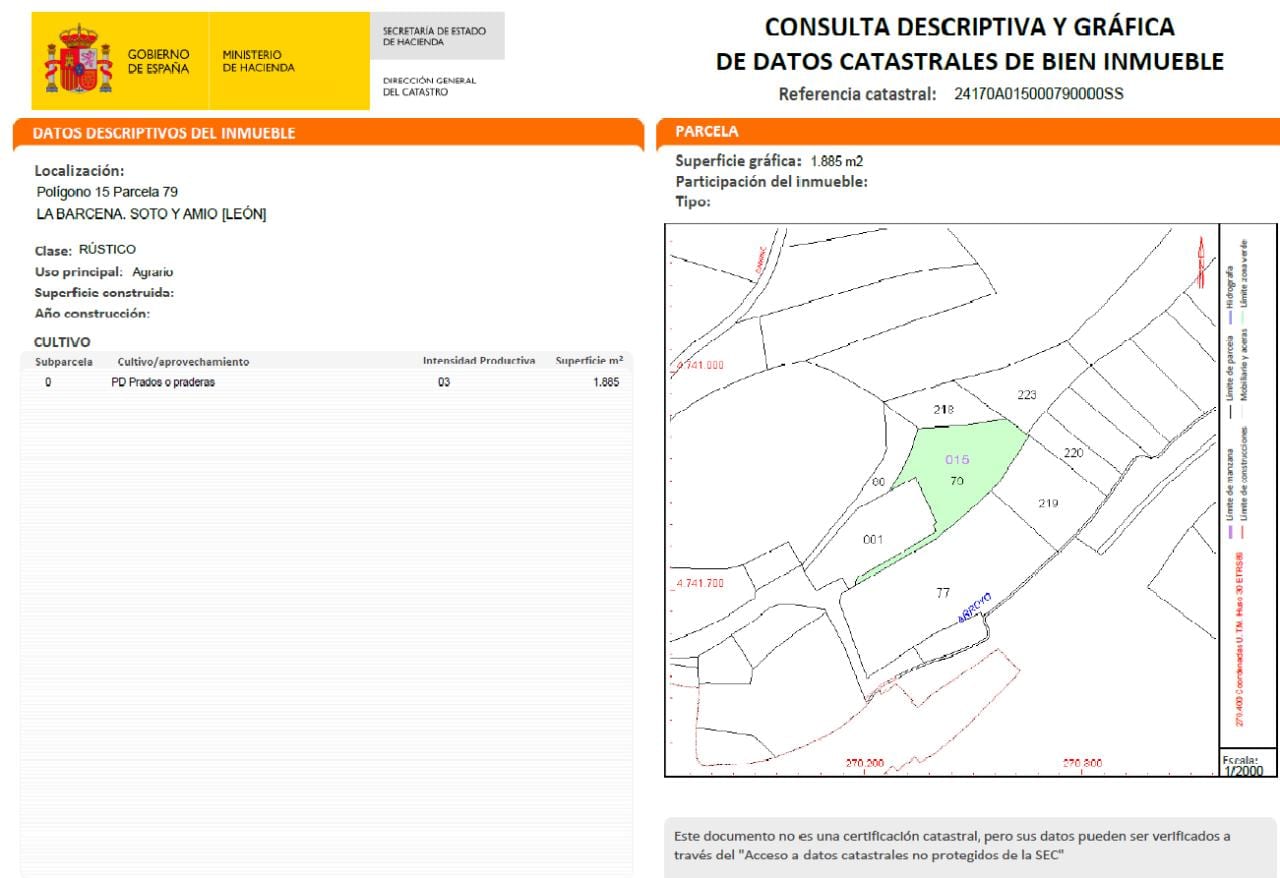Select the PD Prados o praderas row
1280x878 pixels.
click(x=326, y=382)
